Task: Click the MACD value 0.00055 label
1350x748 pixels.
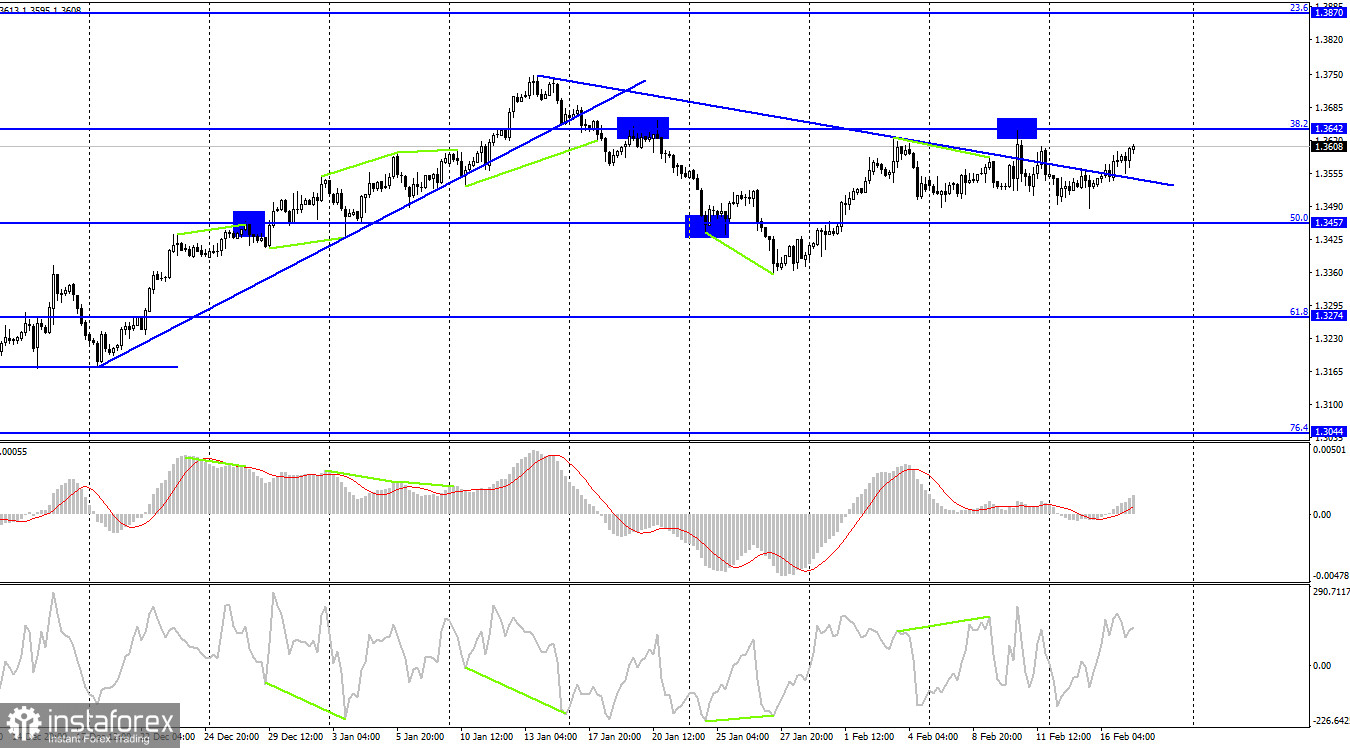Action: (x=14, y=452)
